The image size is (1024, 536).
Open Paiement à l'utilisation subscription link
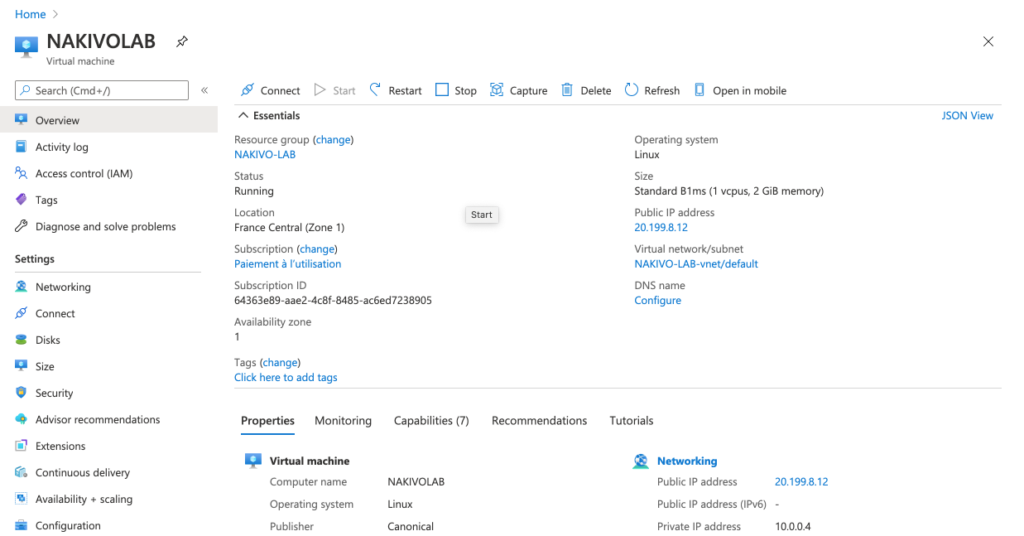(288, 264)
